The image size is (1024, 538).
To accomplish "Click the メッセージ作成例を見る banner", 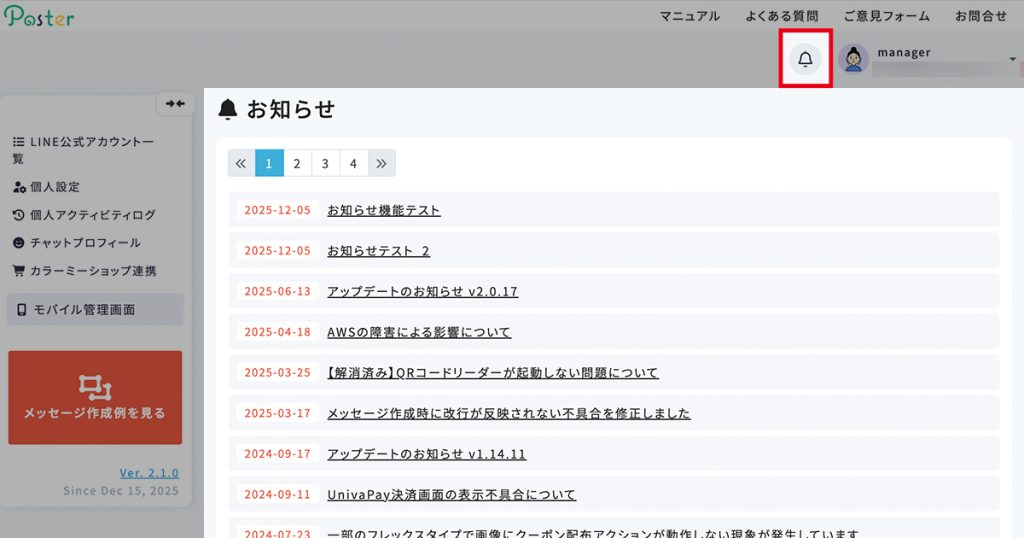I will pyautogui.click(x=95, y=397).
